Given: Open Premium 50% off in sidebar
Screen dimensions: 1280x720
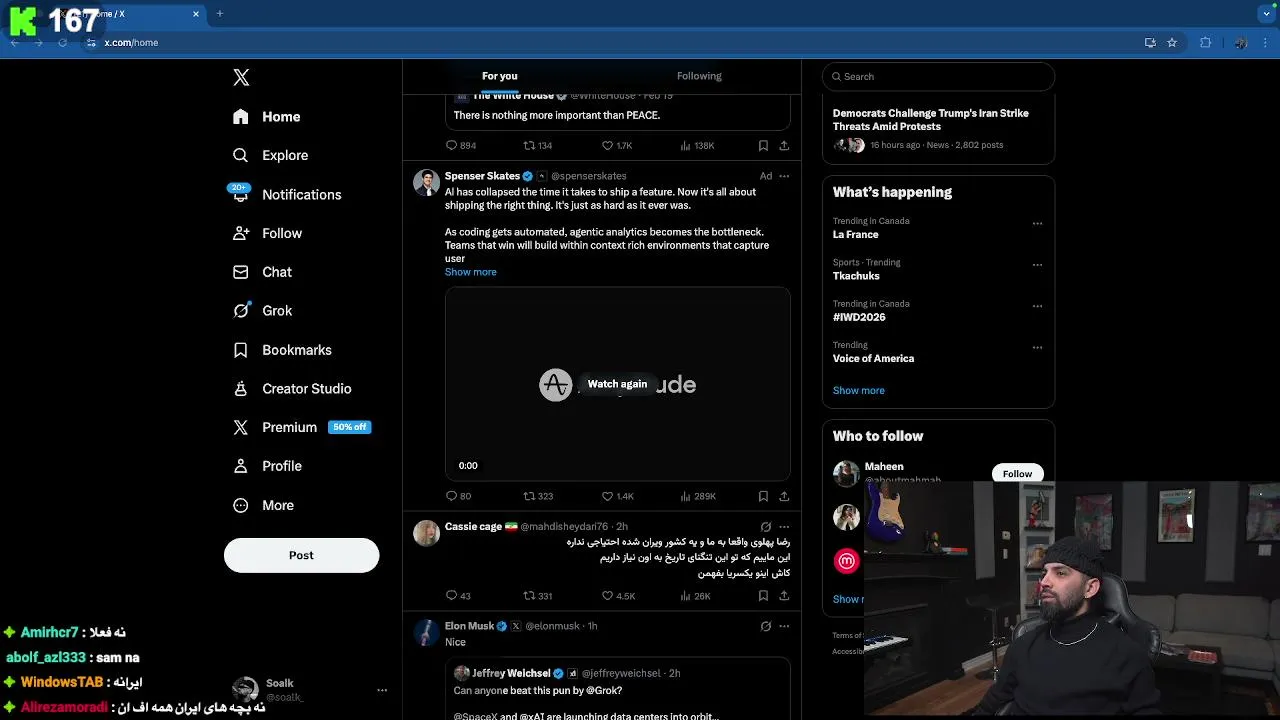Looking at the screenshot, I should 301,427.
